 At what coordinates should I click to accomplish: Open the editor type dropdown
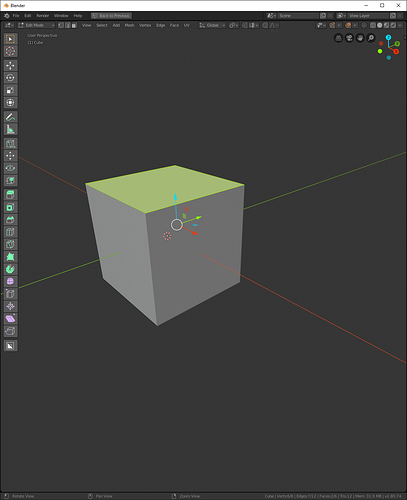9,25
